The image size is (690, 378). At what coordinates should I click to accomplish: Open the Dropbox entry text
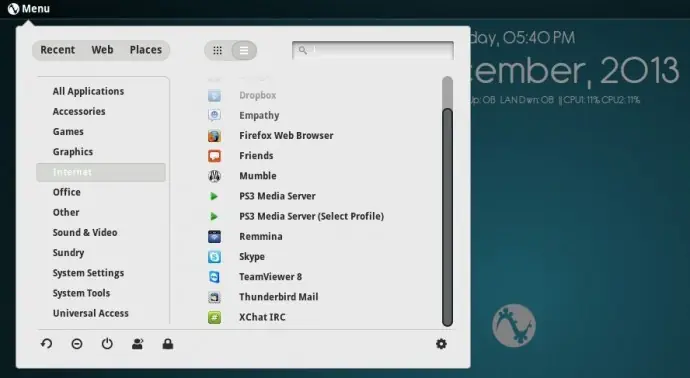tap(257, 95)
